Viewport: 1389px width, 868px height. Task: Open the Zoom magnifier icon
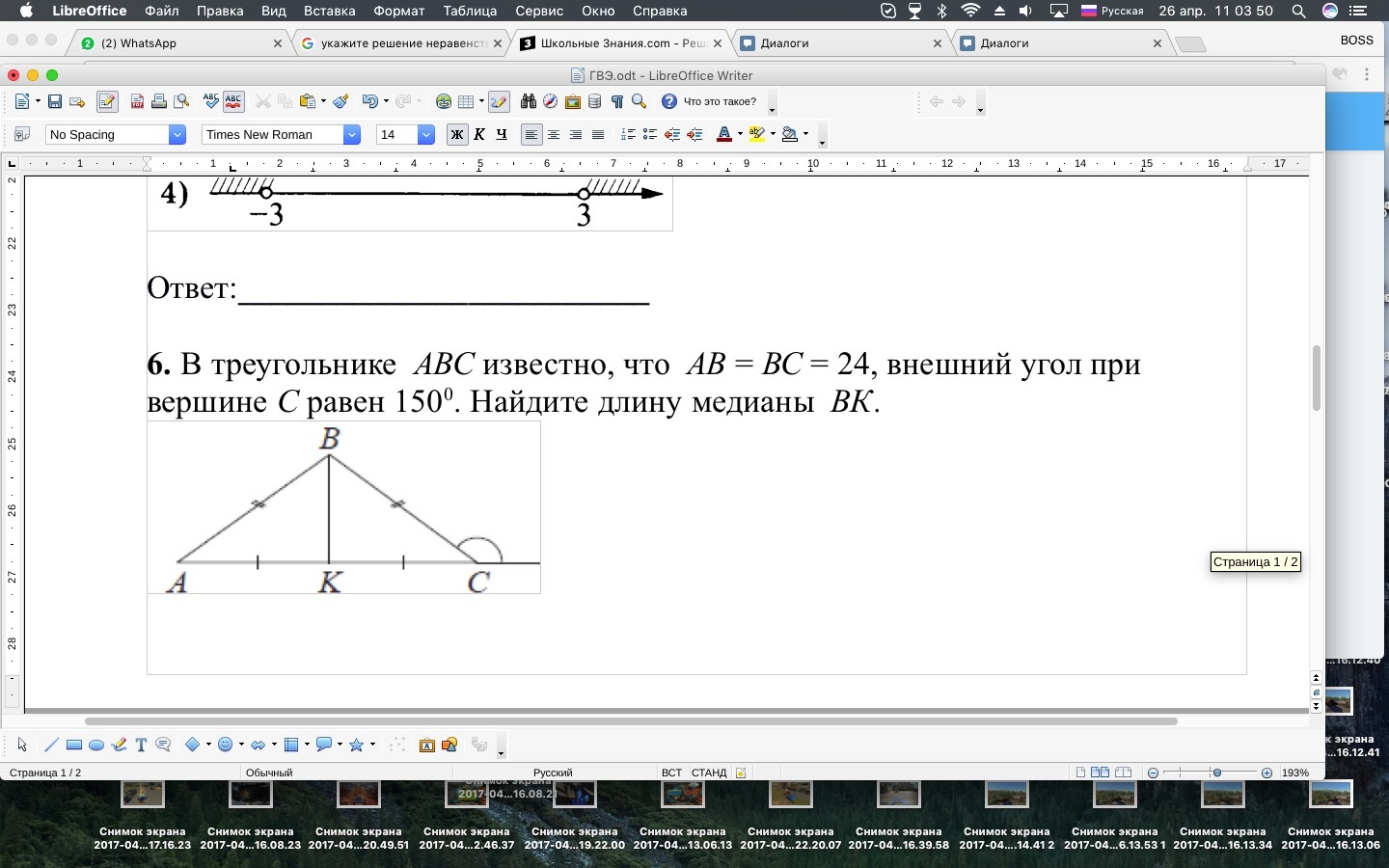pyautogui.click(x=639, y=101)
